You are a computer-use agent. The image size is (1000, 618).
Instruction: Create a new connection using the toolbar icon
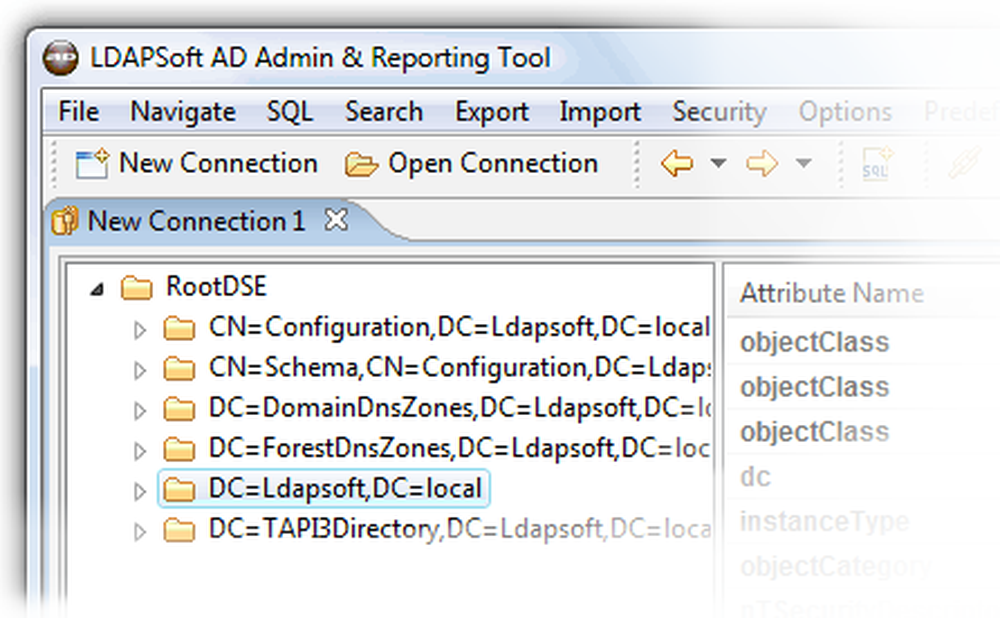(92, 163)
